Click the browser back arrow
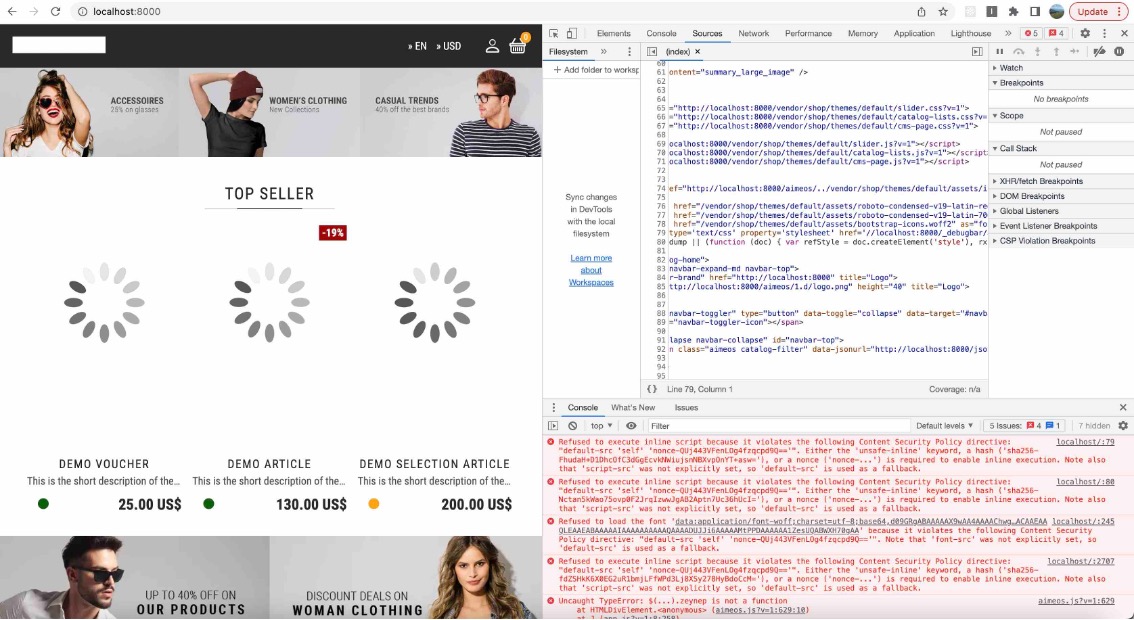Screen dimensions: 1134x620 coord(12,12)
